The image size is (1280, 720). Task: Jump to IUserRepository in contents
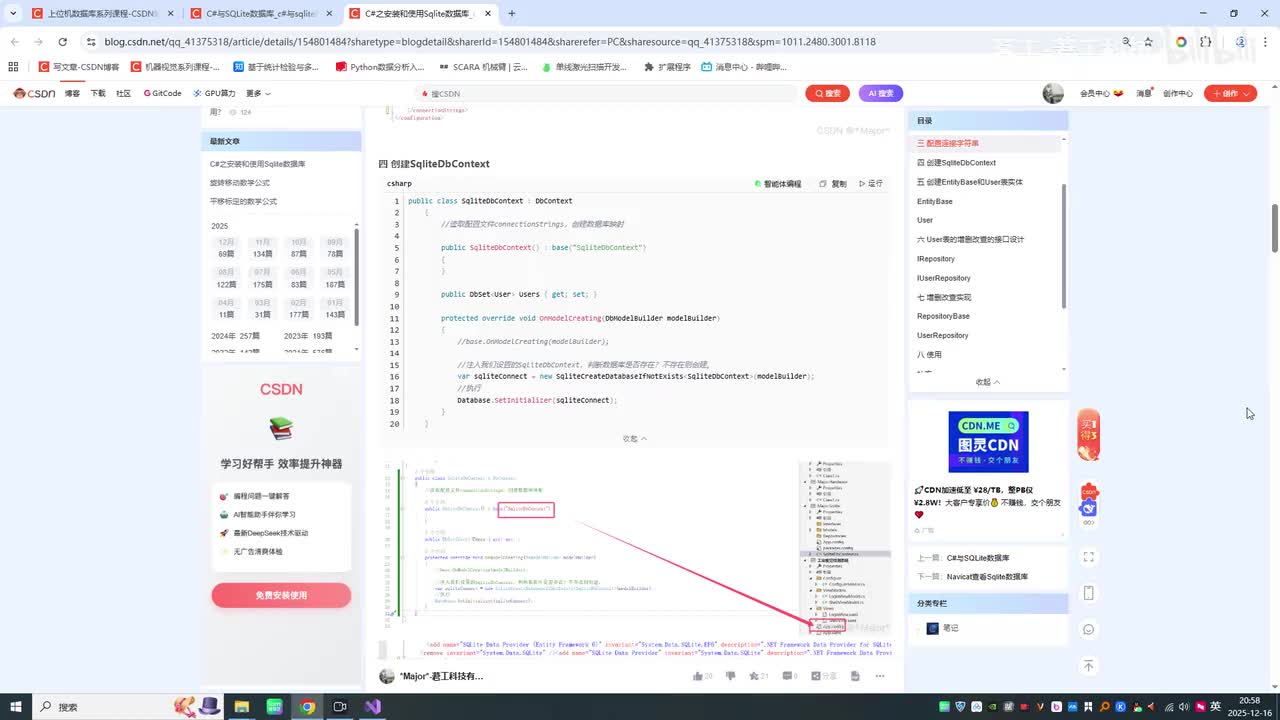(x=944, y=278)
